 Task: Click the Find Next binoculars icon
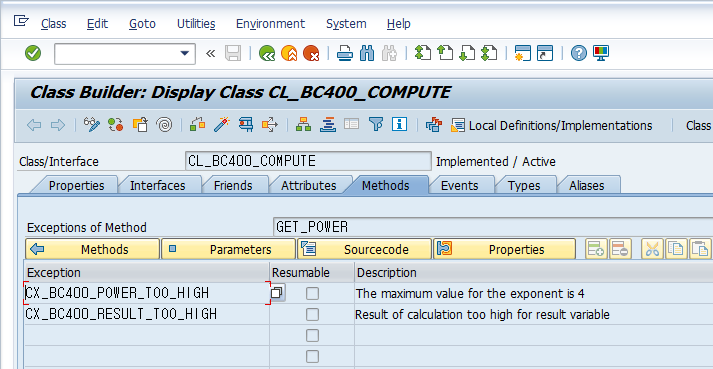(390, 53)
